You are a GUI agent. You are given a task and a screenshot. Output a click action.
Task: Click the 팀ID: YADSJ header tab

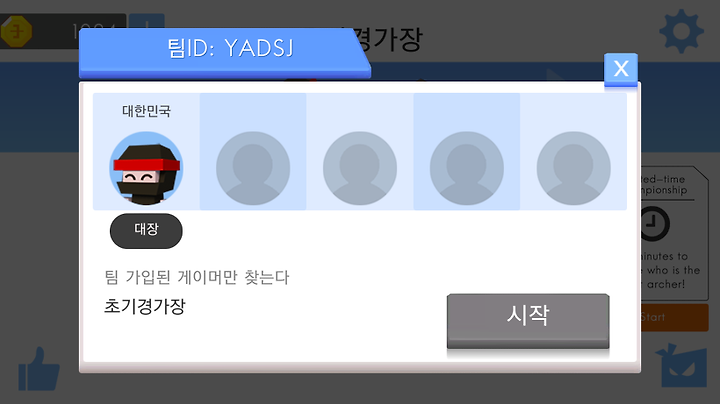click(x=225, y=53)
